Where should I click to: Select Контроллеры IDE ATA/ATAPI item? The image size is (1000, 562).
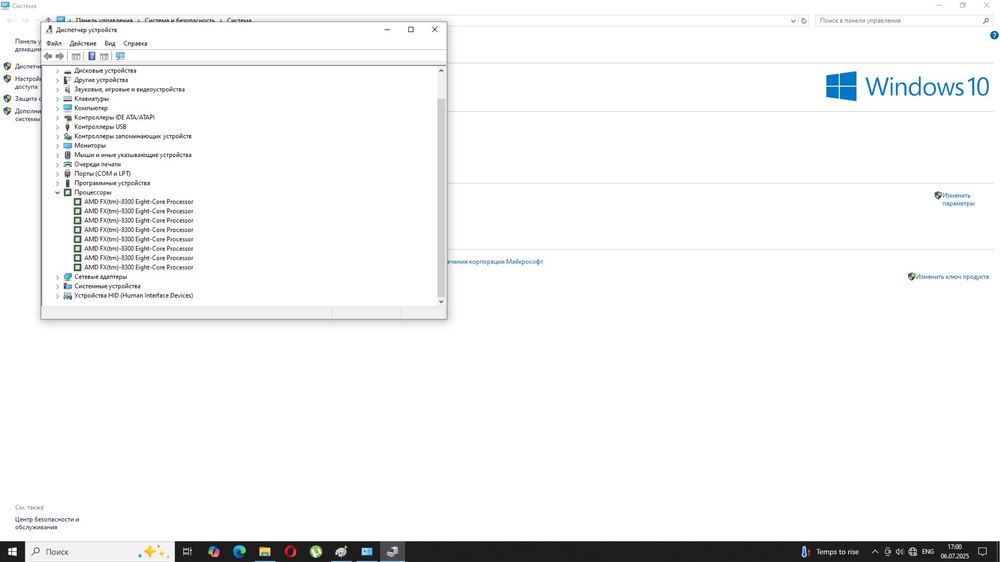pos(114,117)
